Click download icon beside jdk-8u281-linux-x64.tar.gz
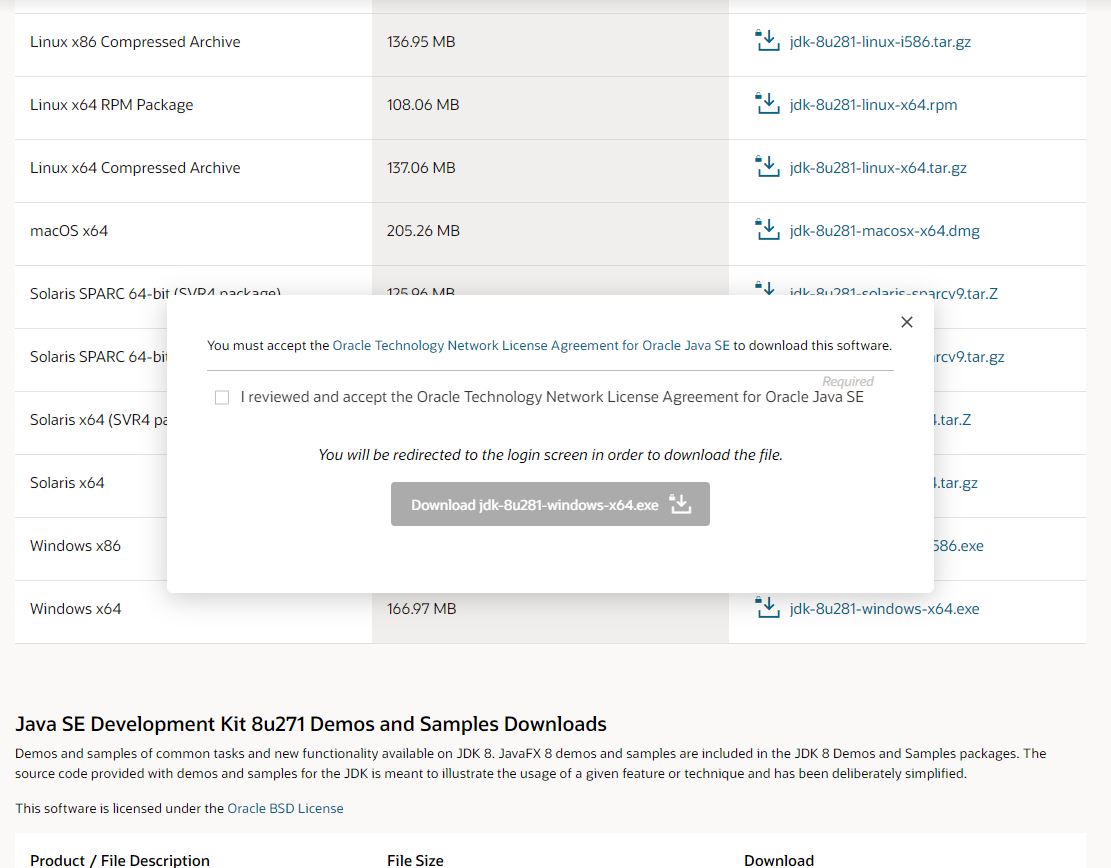The width and height of the screenshot is (1111, 868). click(767, 167)
